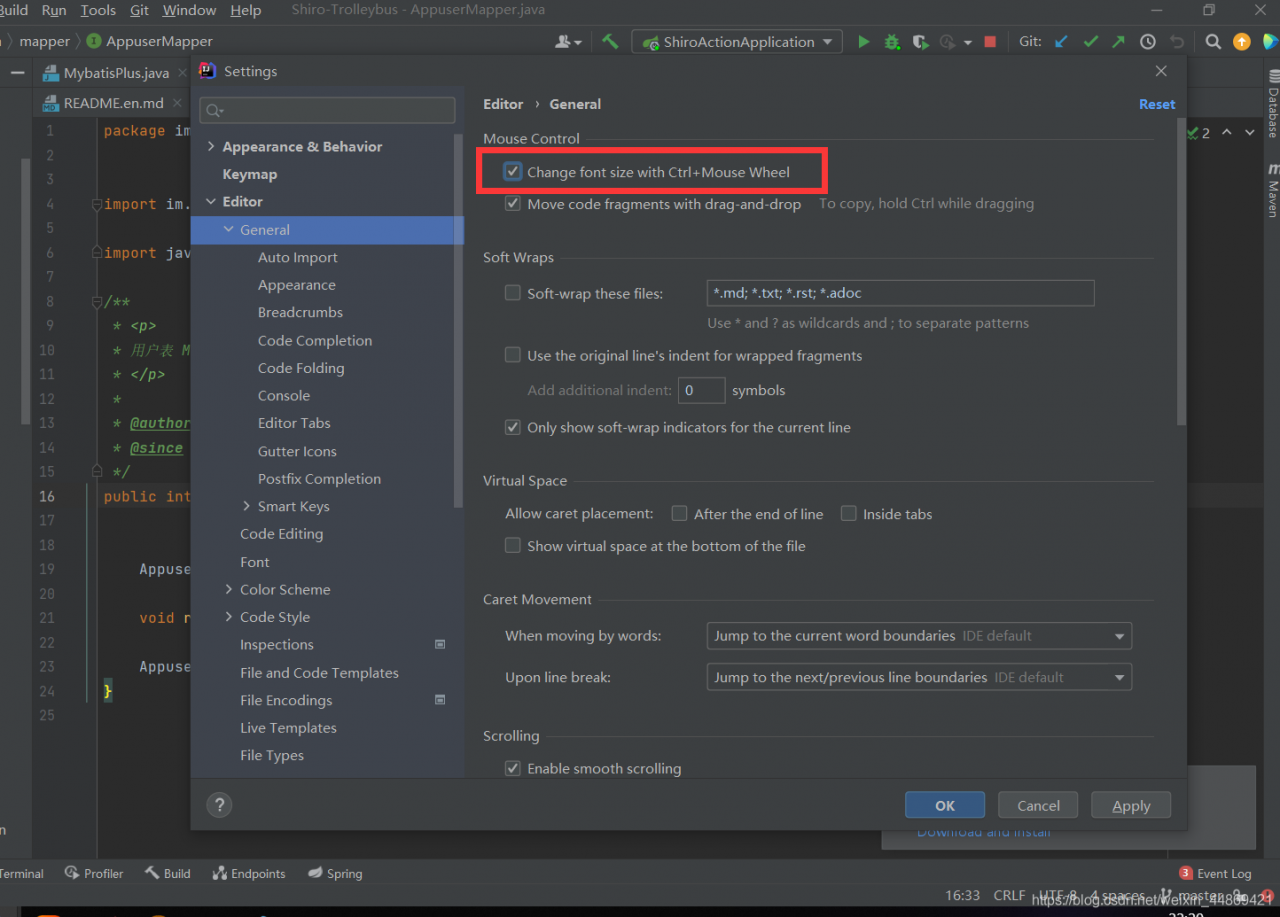Click the help question mark in Settings
Image resolution: width=1280 pixels, height=917 pixels.
219,805
